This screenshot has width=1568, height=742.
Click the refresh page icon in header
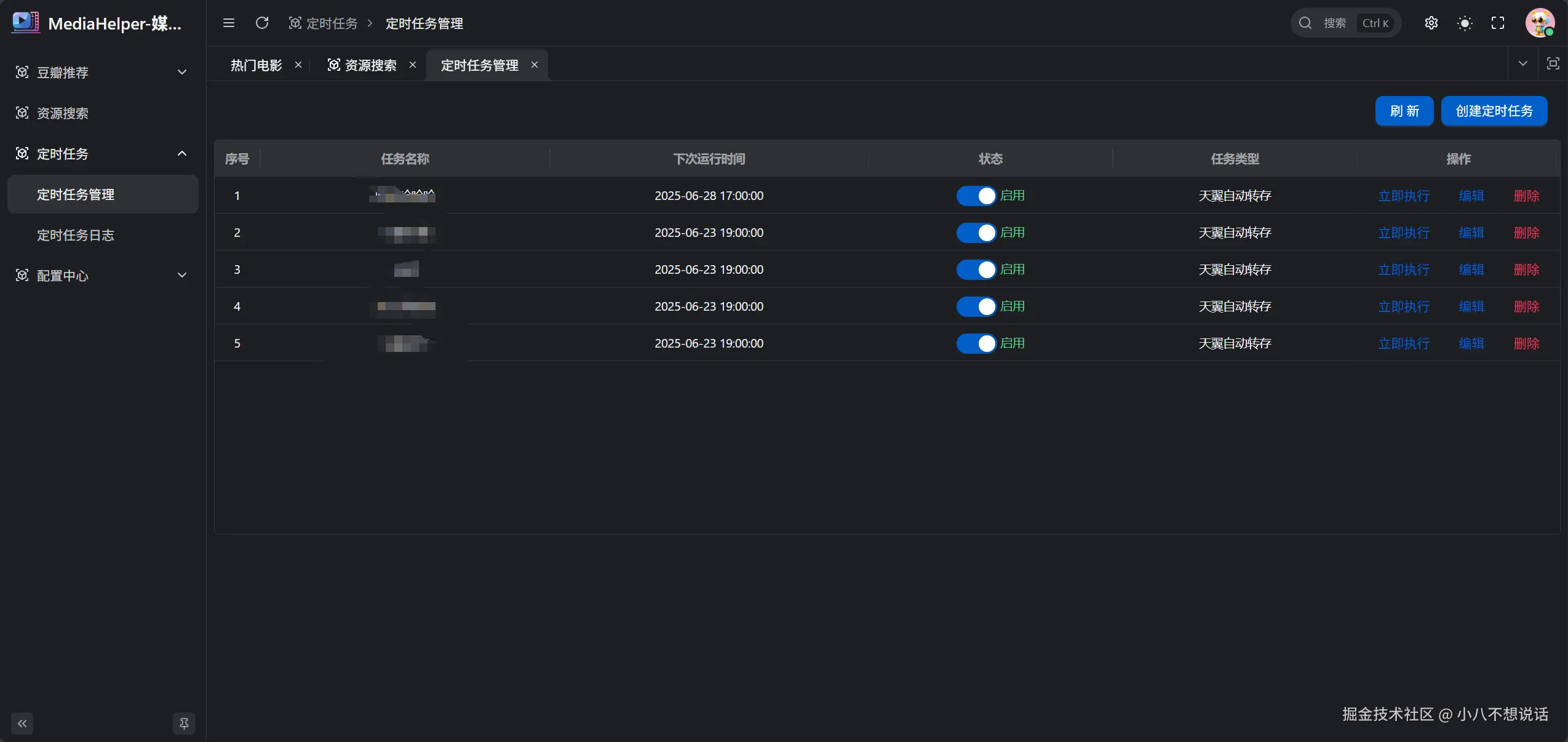click(262, 23)
